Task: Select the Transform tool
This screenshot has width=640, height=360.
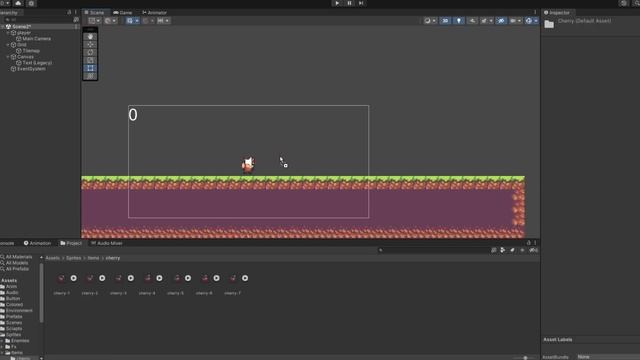Action: coord(90,76)
